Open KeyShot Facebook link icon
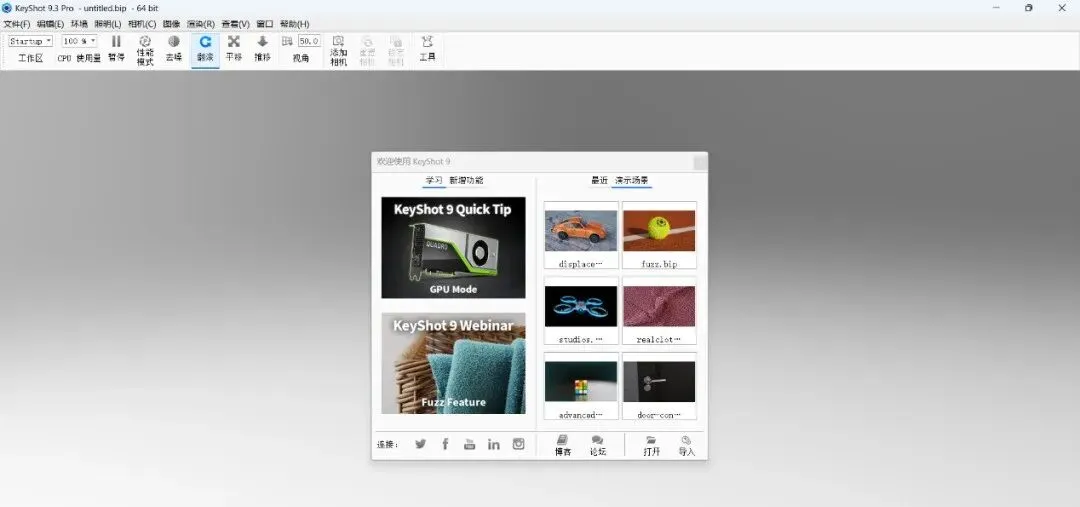Screen dimensions: 1080x507 pyautogui.click(x=445, y=444)
